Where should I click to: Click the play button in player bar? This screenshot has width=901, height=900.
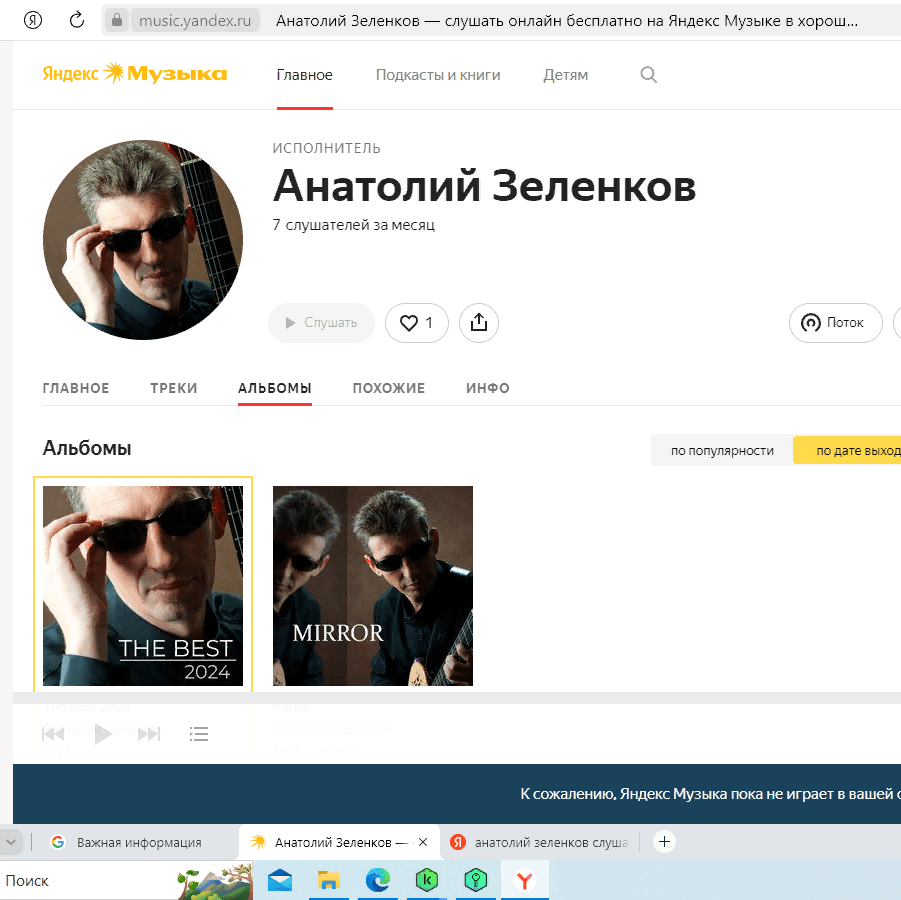[102, 734]
